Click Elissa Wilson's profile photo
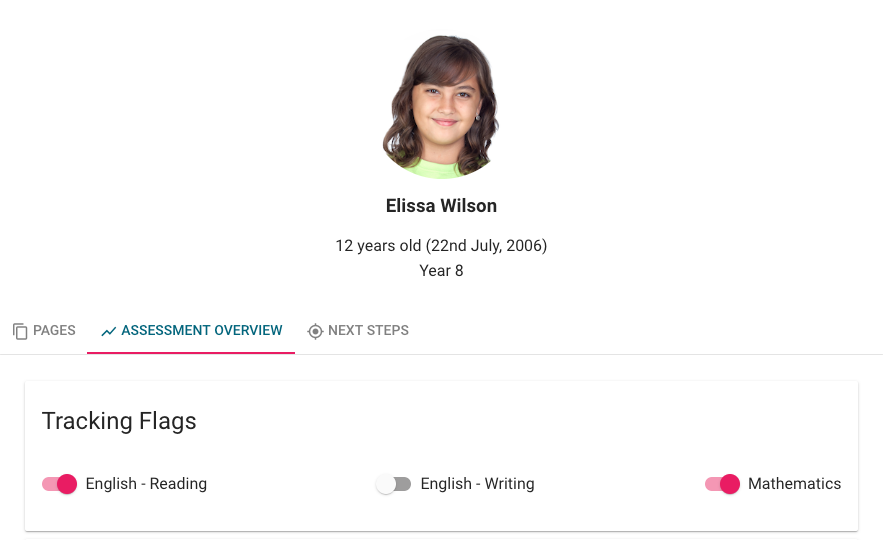Image resolution: width=883 pixels, height=540 pixels. coord(441,107)
